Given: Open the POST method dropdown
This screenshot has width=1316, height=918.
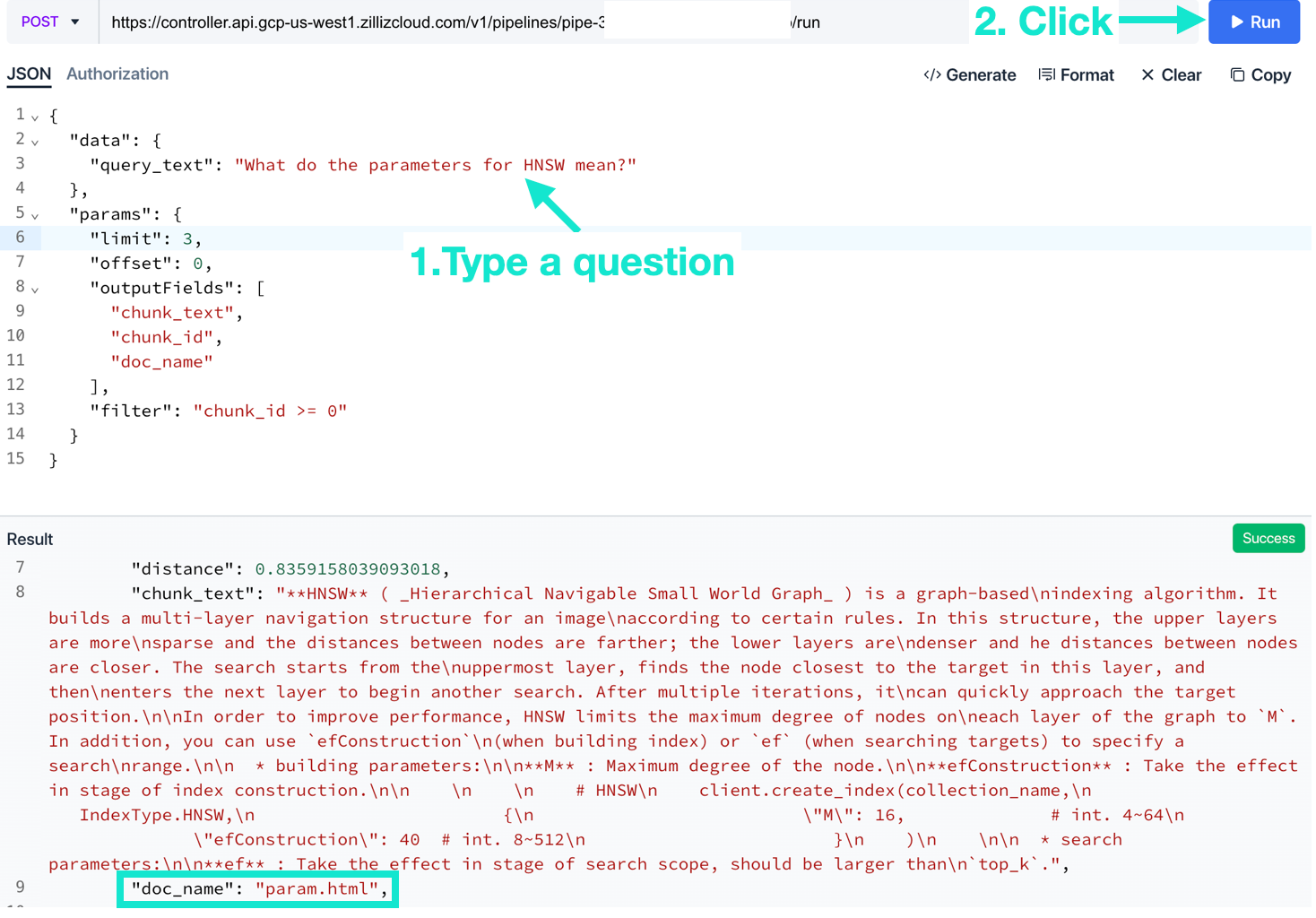Looking at the screenshot, I should pyautogui.click(x=51, y=22).
